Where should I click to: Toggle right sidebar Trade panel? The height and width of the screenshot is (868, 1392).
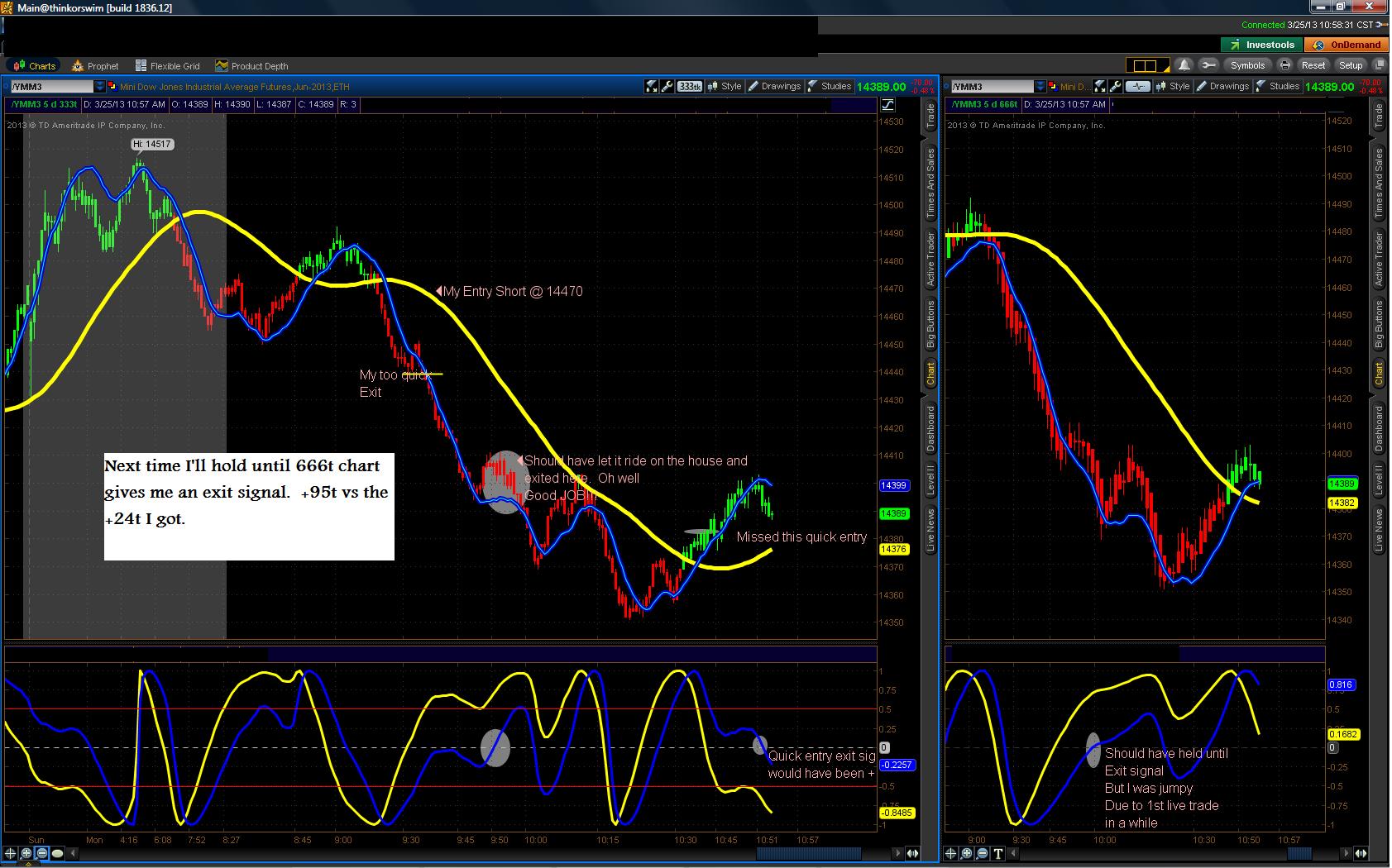click(1379, 115)
